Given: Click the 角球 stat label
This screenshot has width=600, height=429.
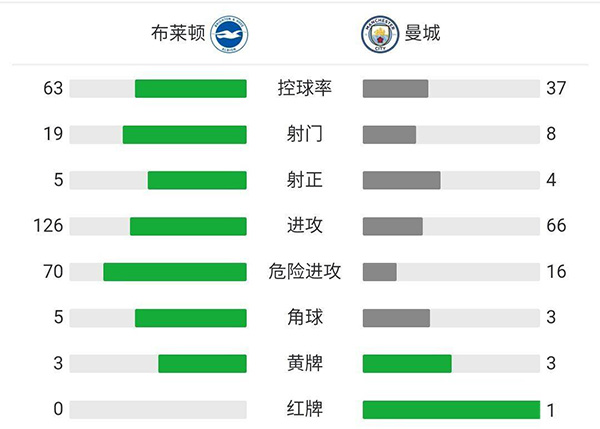Looking at the screenshot, I should click(304, 317).
